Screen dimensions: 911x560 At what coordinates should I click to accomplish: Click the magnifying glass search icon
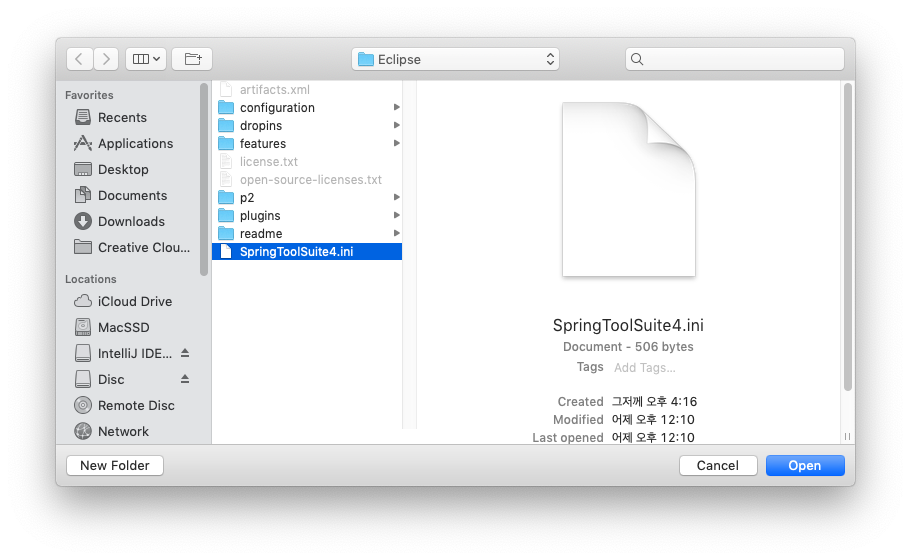[637, 59]
